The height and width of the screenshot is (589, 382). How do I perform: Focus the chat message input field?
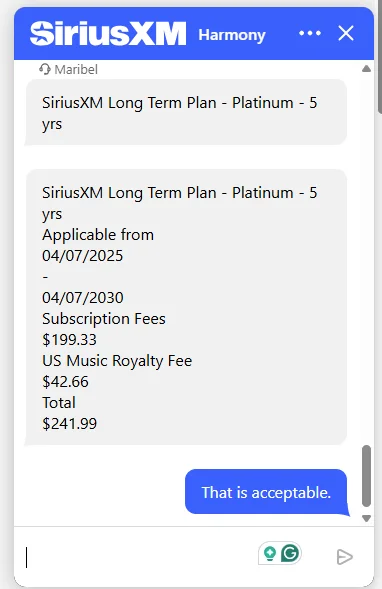(139, 557)
